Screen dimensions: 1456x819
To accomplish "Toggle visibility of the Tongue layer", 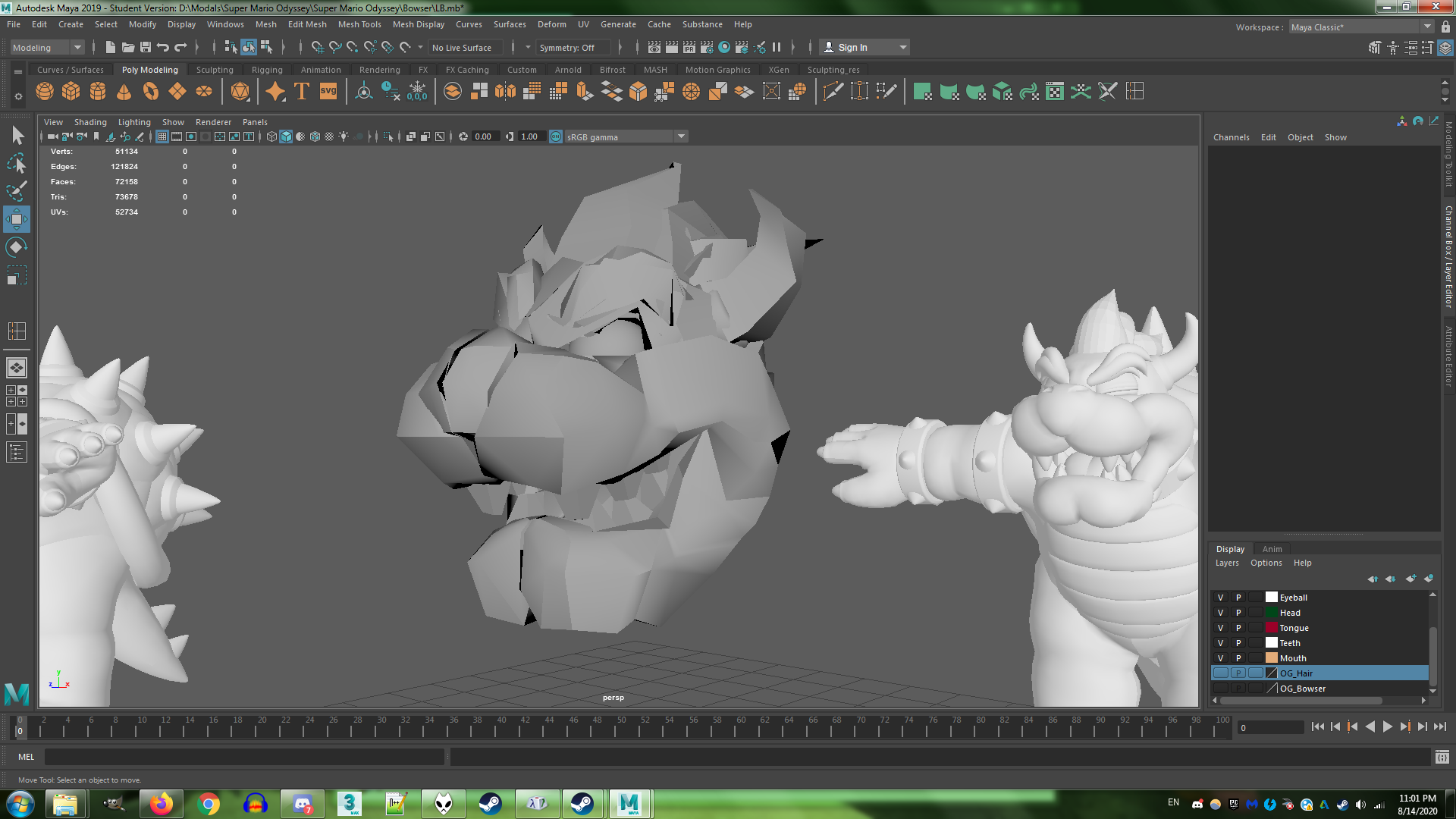I will (1221, 628).
